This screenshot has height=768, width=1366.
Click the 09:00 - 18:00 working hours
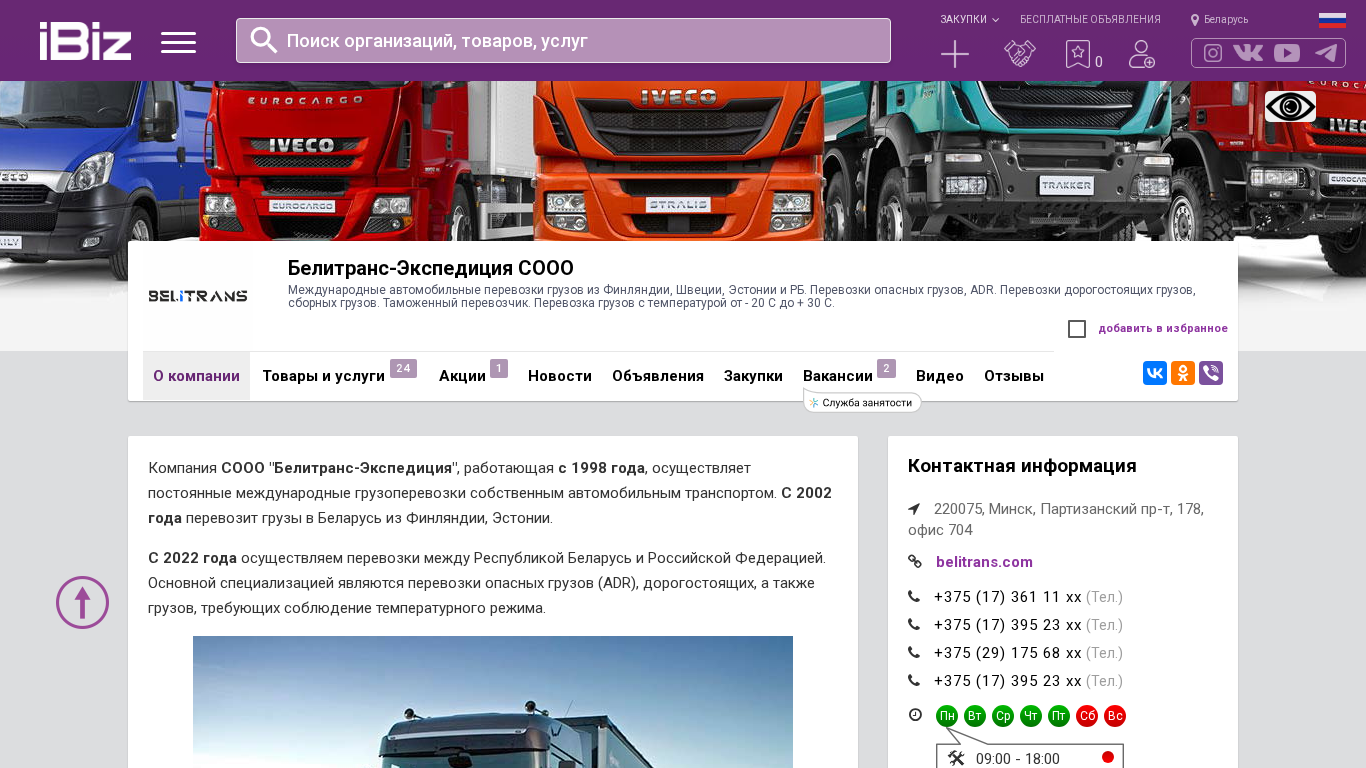coord(1018,759)
